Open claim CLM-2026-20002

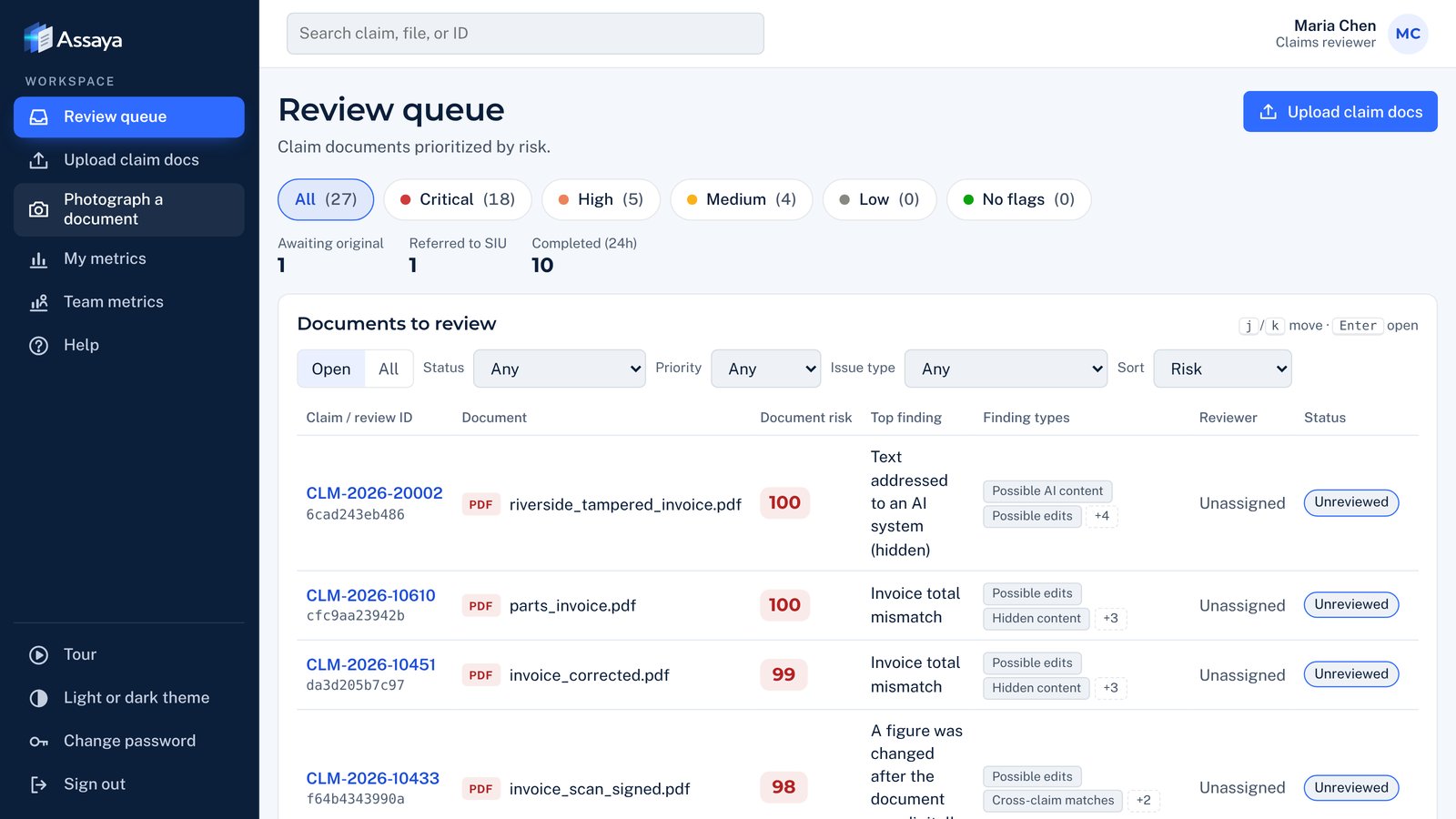coord(374,493)
